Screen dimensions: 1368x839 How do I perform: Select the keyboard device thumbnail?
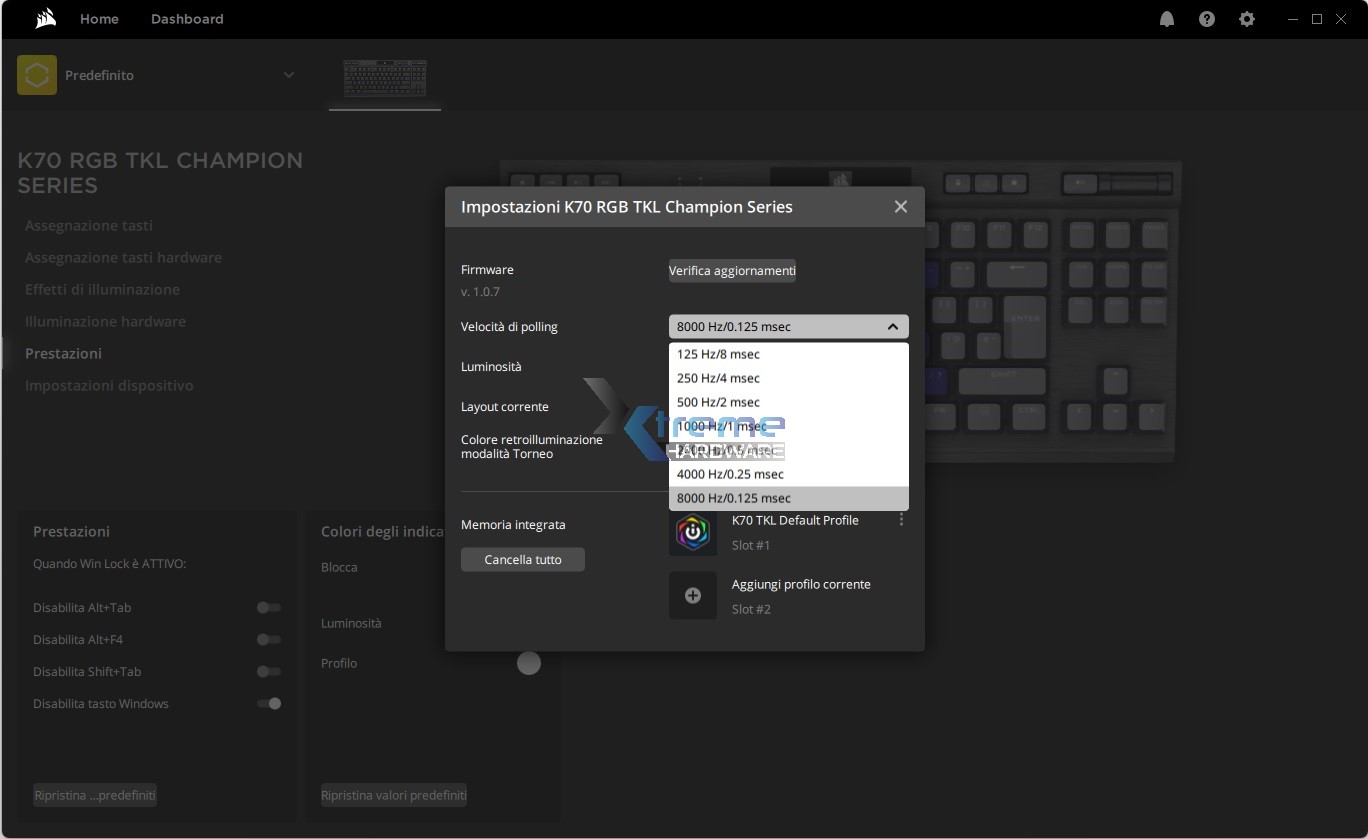coord(385,78)
